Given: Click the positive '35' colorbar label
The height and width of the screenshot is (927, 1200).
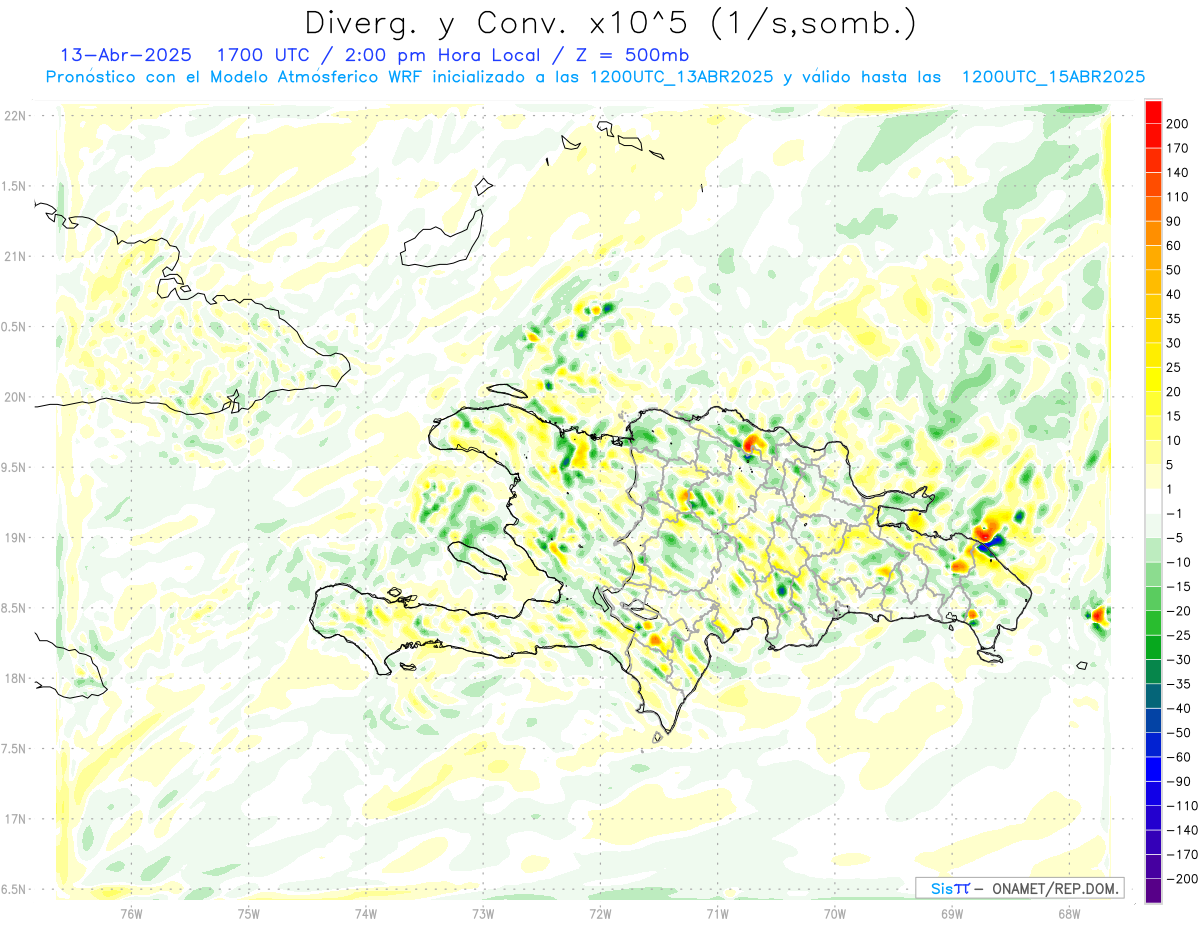Looking at the screenshot, I should pyautogui.click(x=1174, y=319).
